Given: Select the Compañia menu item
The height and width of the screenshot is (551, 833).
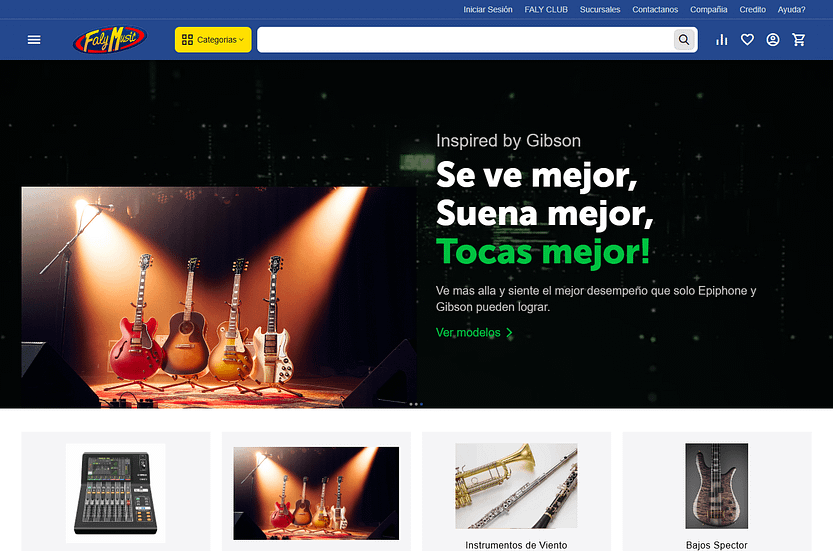Looking at the screenshot, I should point(709,10).
